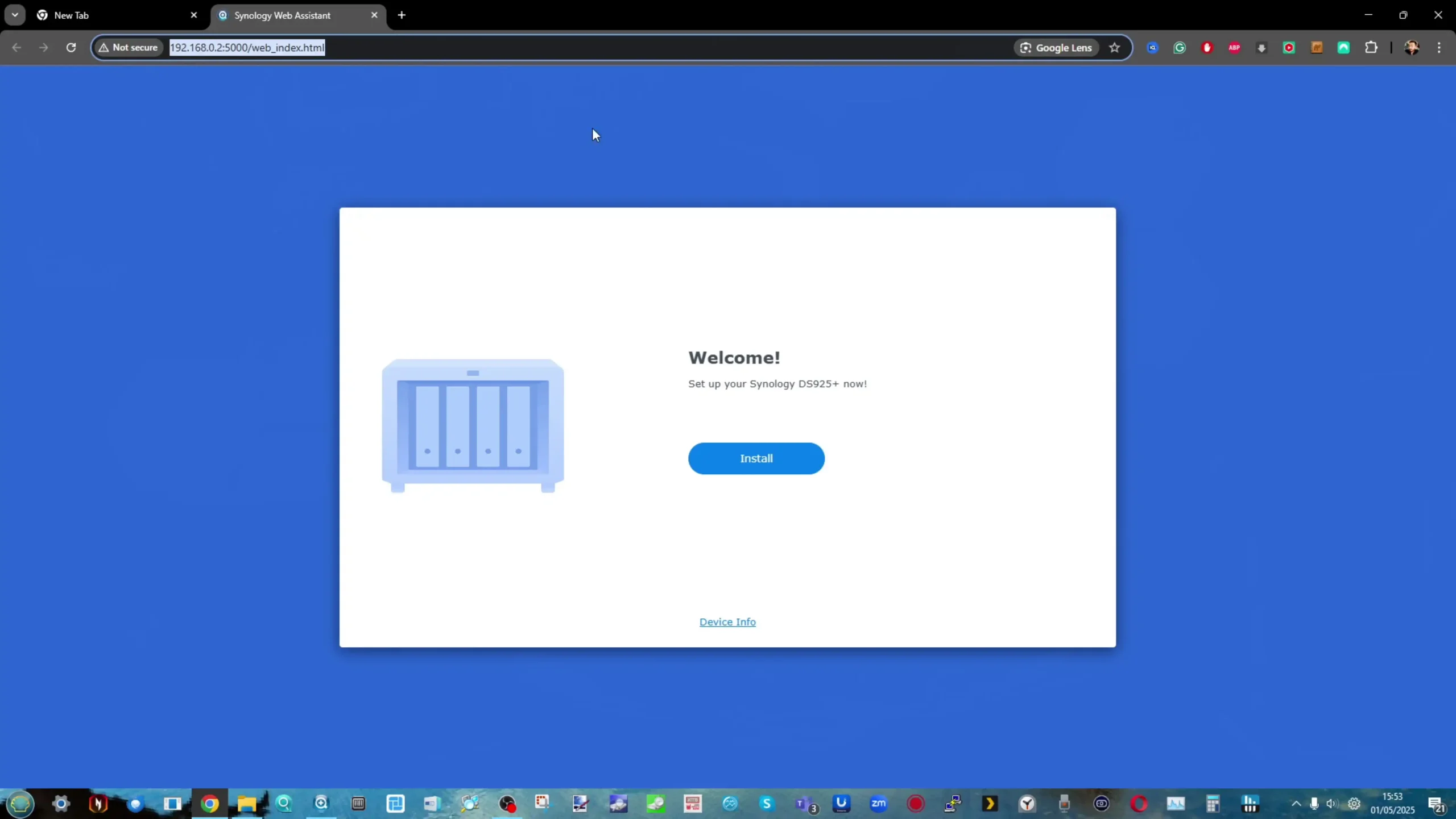Open the ABP Adblock Plus extension

(1234, 48)
